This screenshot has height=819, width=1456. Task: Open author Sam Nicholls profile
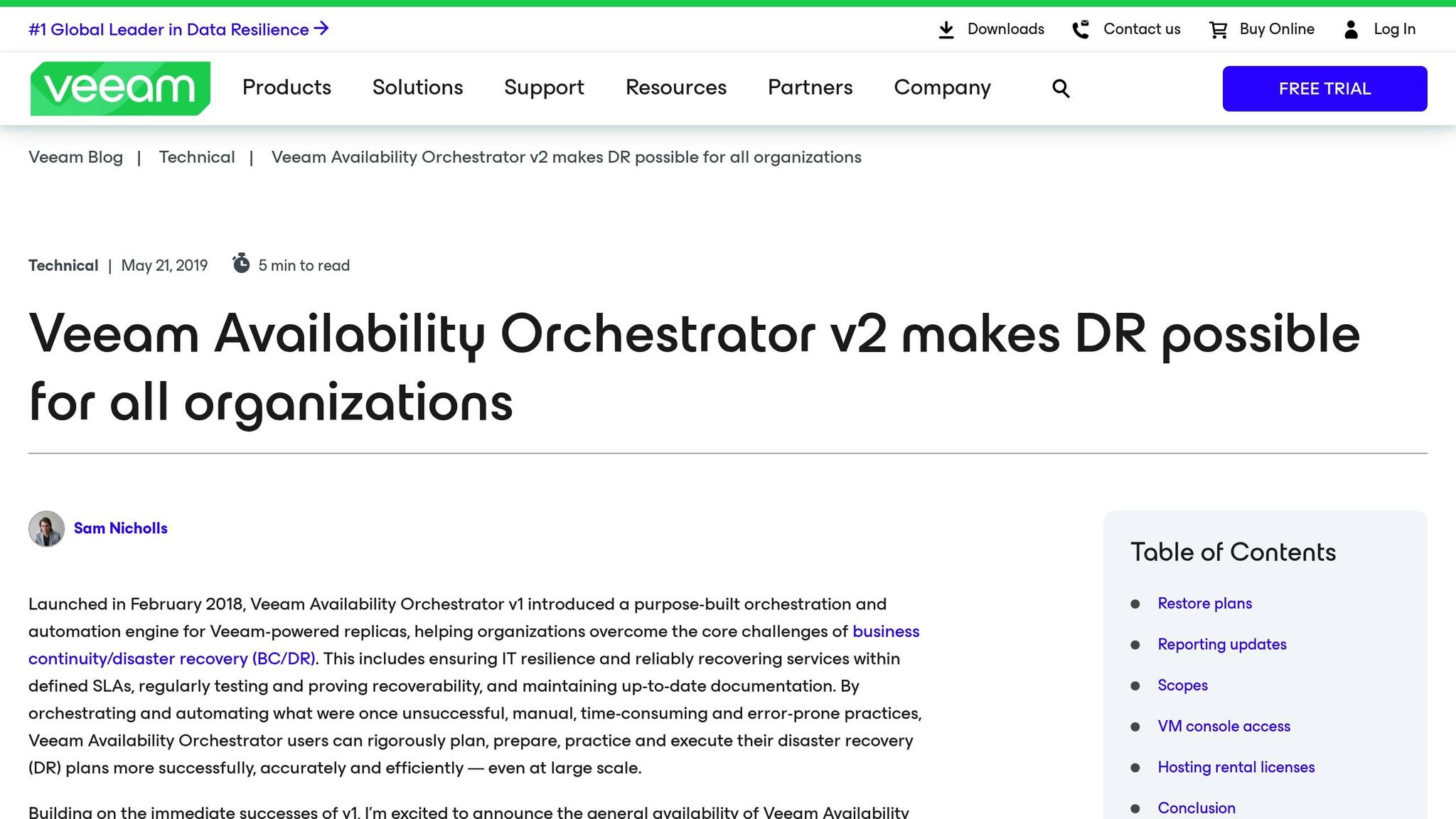[121, 528]
